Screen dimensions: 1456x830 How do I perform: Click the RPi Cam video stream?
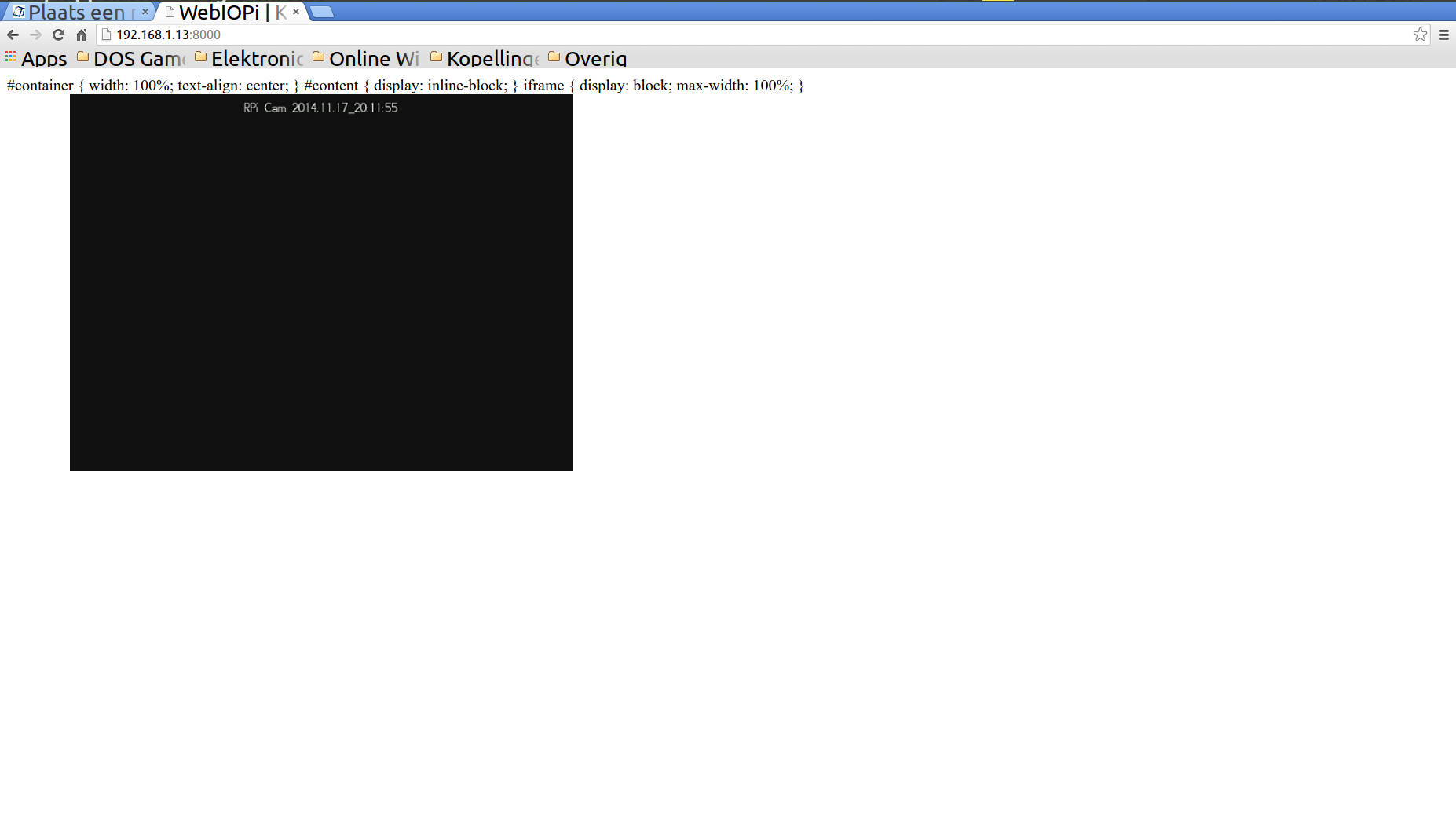point(320,283)
